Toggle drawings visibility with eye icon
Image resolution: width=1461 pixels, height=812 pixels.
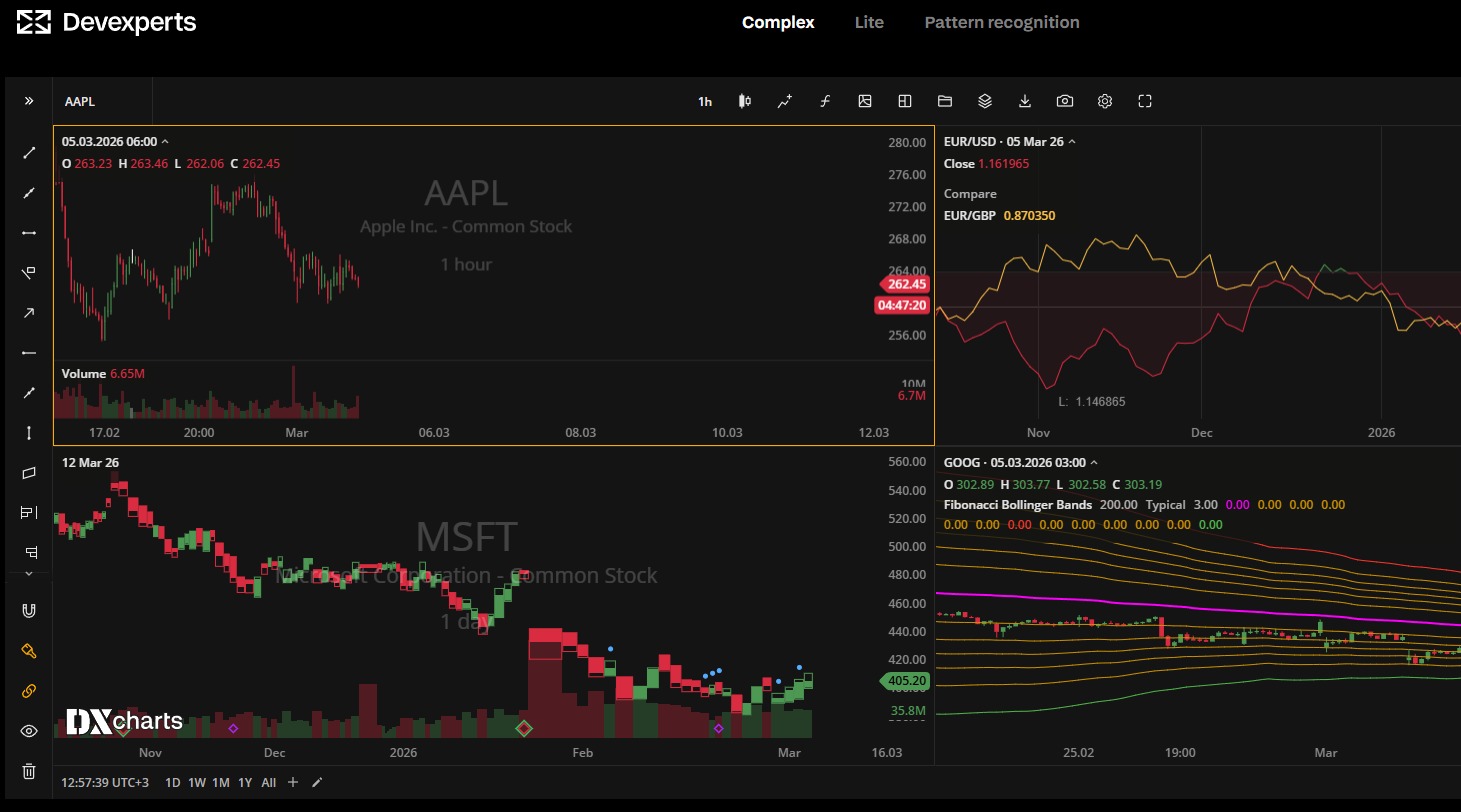point(28,731)
